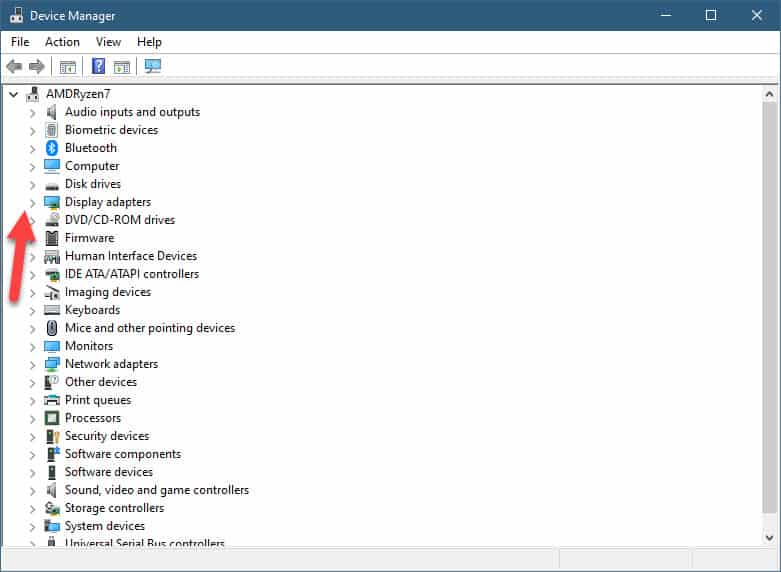Click the Show/Hide Console Tree toolbar icon
The image size is (781, 572).
tap(68, 66)
